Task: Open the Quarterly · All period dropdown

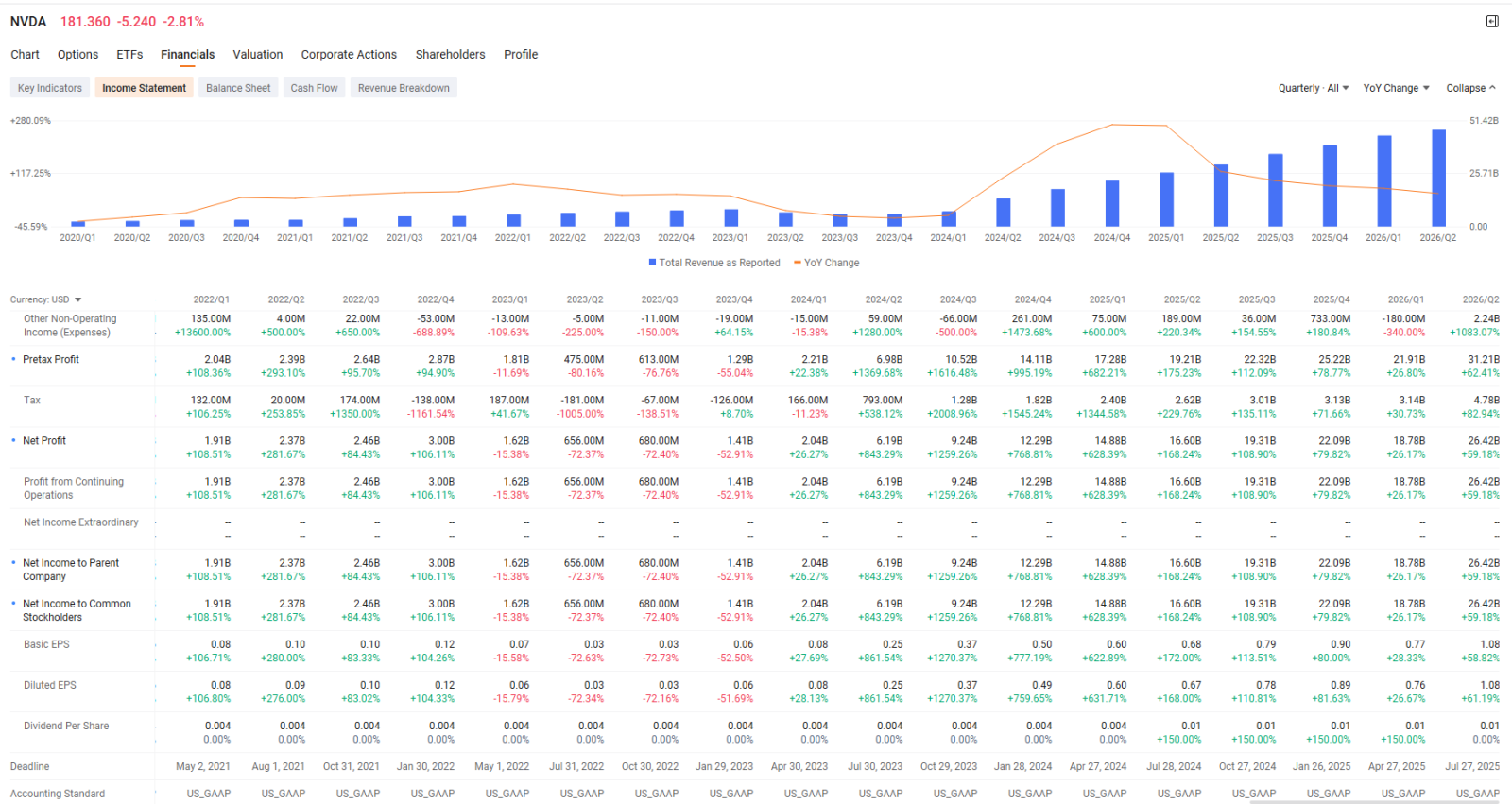Action: [x=1314, y=88]
